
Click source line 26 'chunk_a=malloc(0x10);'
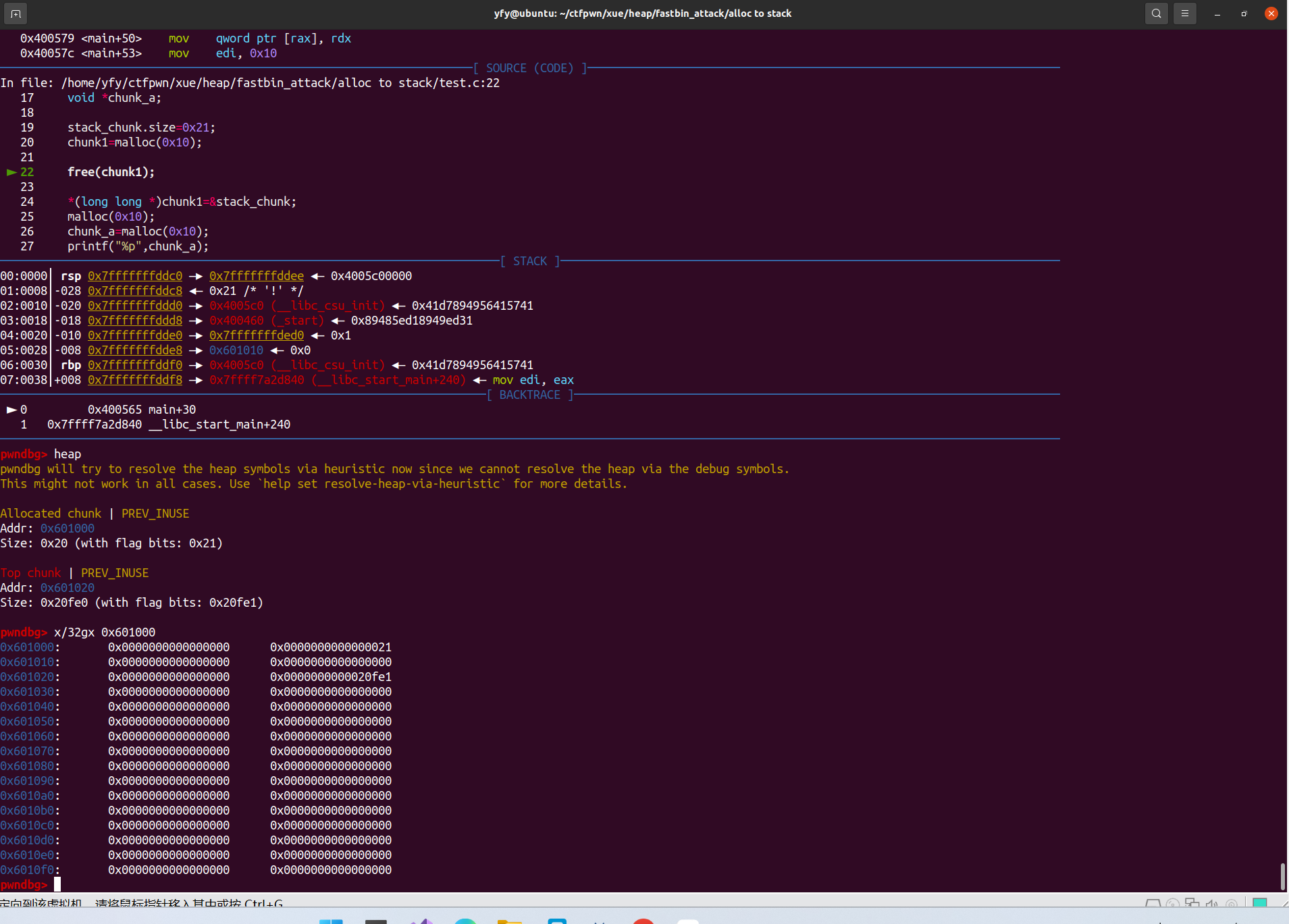(x=138, y=232)
